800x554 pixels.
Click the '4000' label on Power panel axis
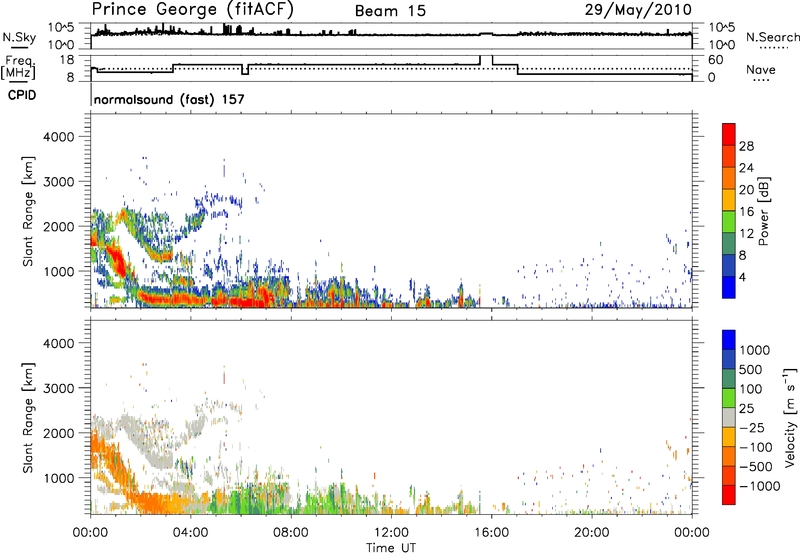tap(59, 137)
